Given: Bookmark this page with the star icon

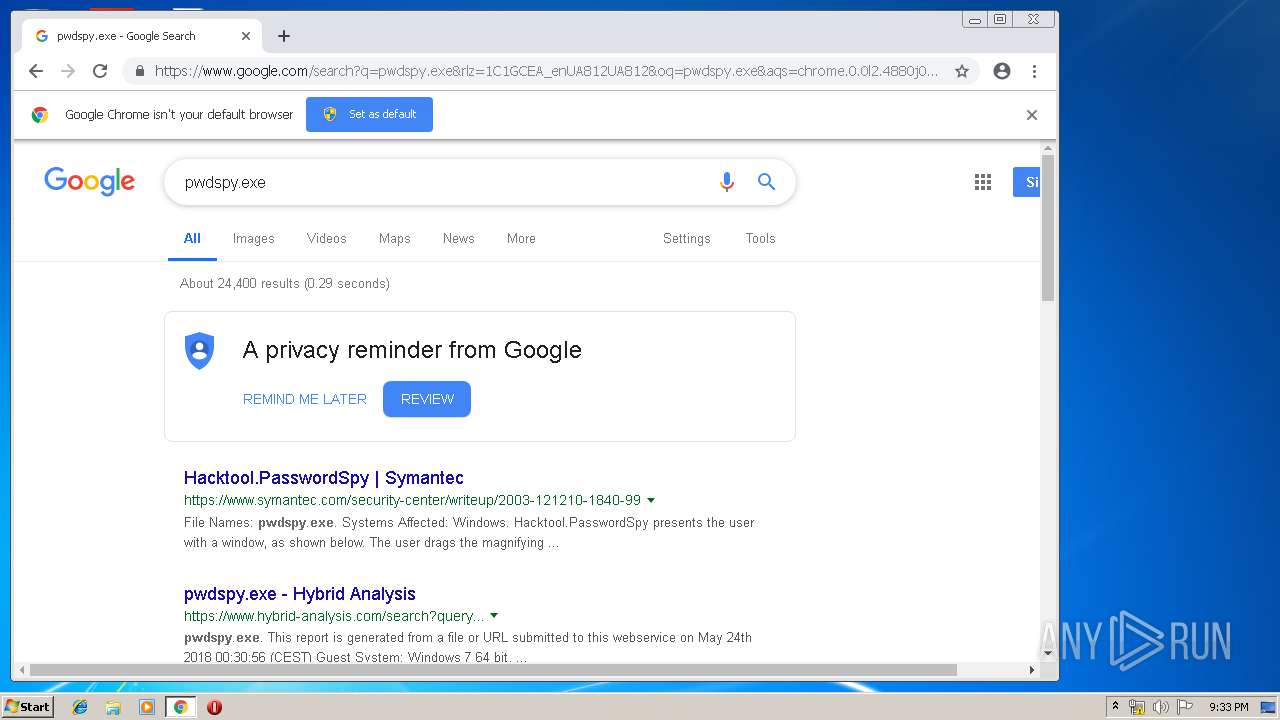Looking at the screenshot, I should point(962,71).
